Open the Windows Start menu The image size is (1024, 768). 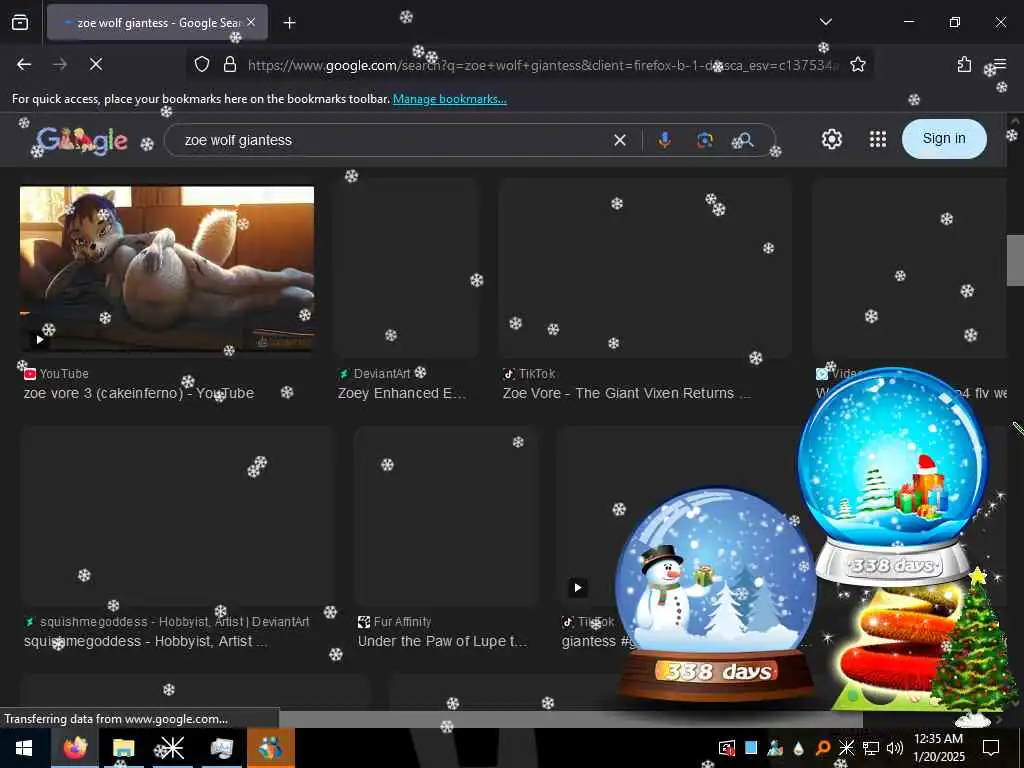[24, 748]
